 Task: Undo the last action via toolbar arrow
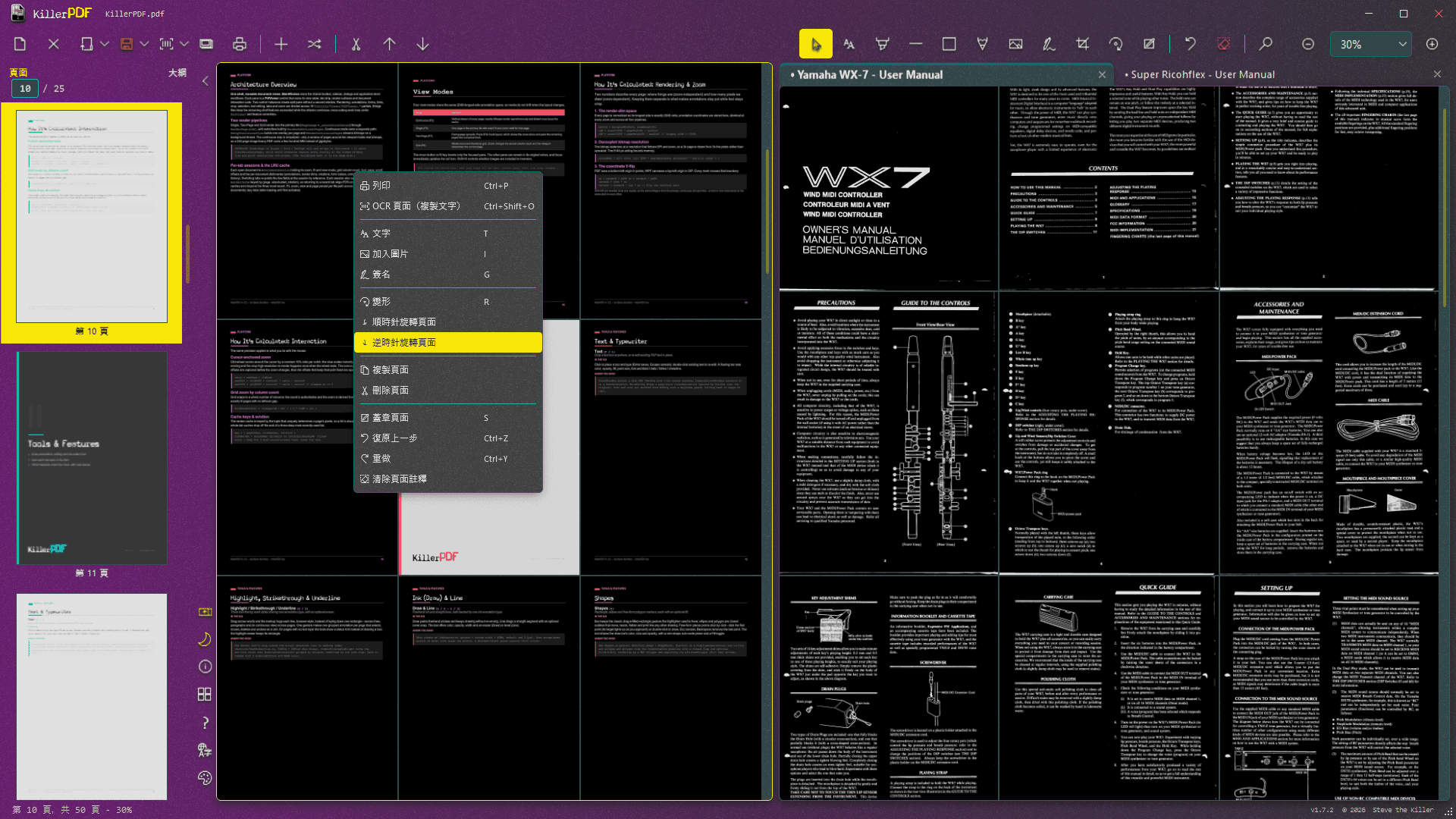[1191, 44]
